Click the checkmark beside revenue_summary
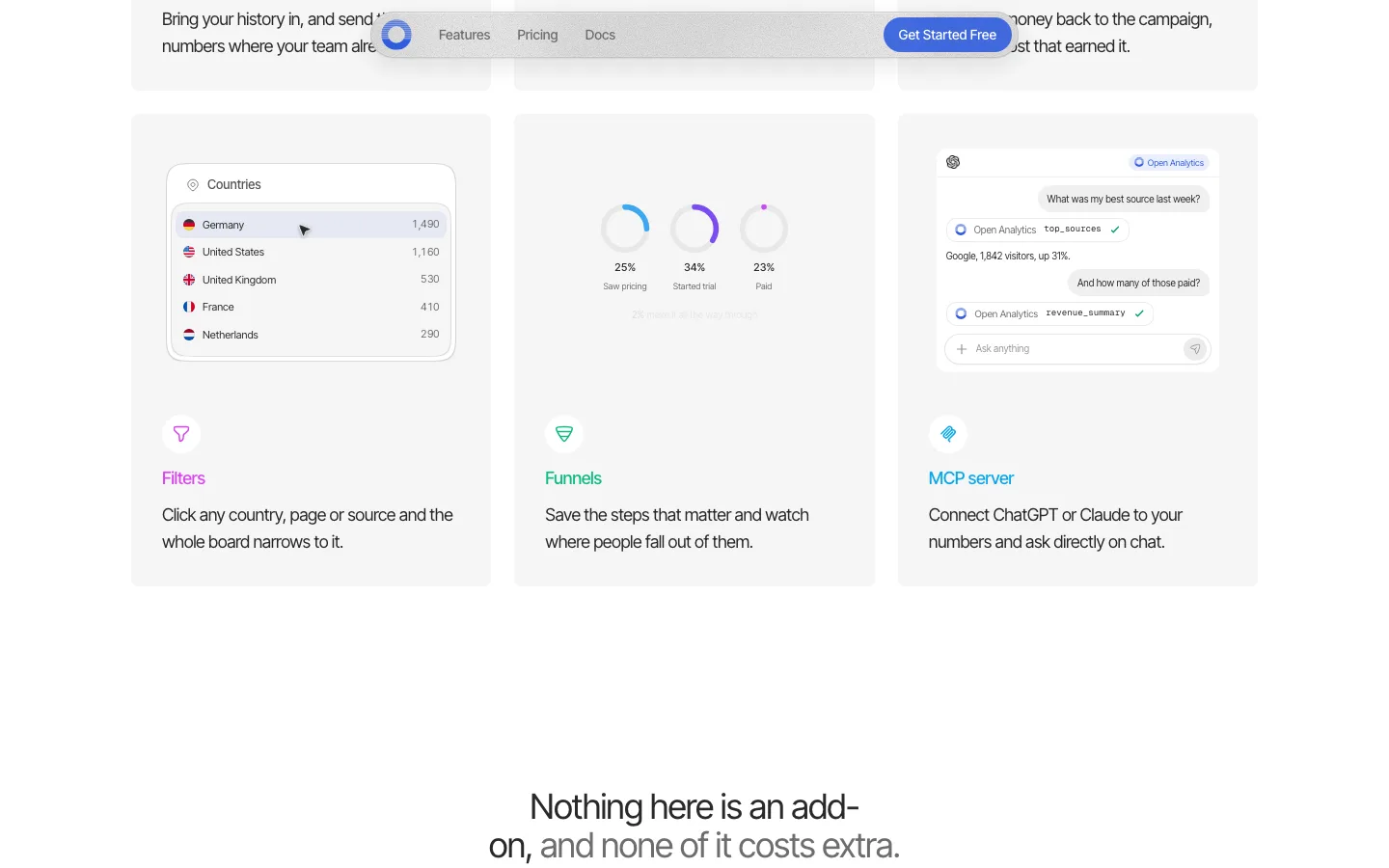1389x868 pixels. pyautogui.click(x=1139, y=313)
